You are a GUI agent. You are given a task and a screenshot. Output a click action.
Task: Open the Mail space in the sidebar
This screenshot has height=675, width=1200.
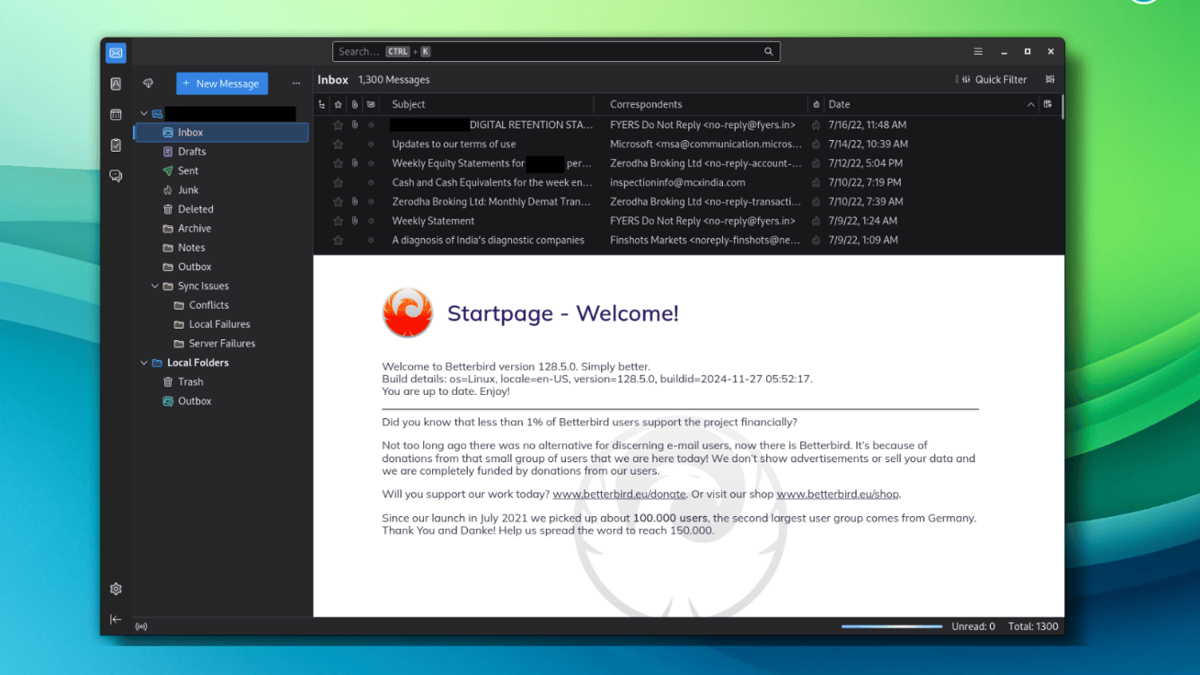pyautogui.click(x=116, y=53)
